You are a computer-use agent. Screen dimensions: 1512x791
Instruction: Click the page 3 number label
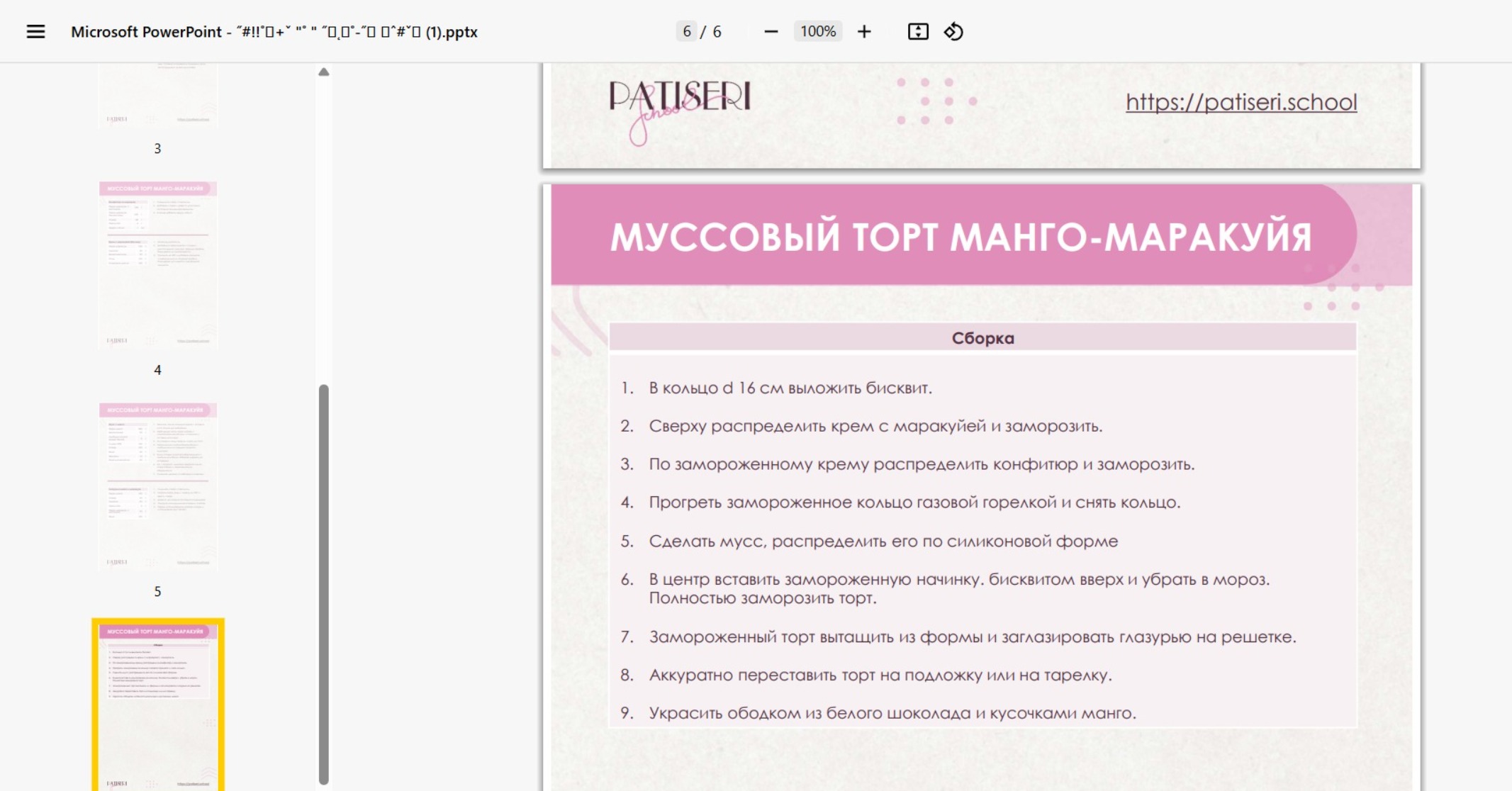tap(157, 149)
